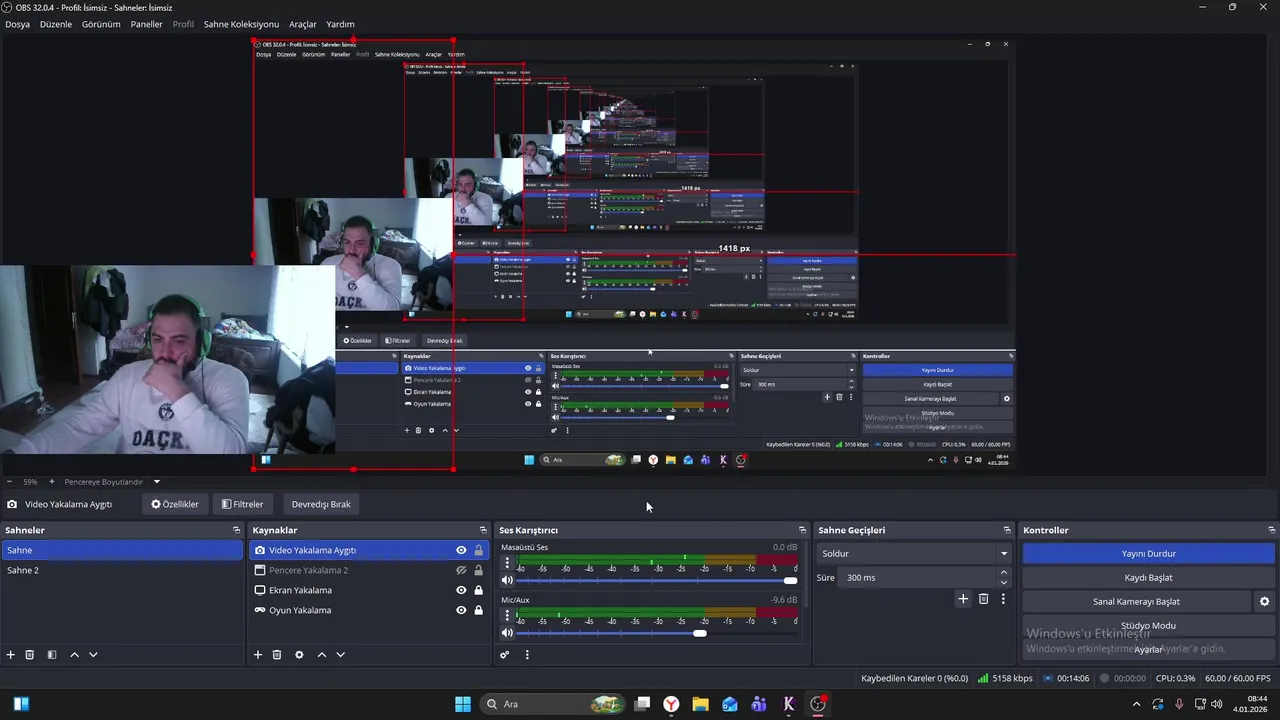Toggle lock on Pencere Yakalama 2
This screenshot has height=720, width=1280.
click(478, 570)
